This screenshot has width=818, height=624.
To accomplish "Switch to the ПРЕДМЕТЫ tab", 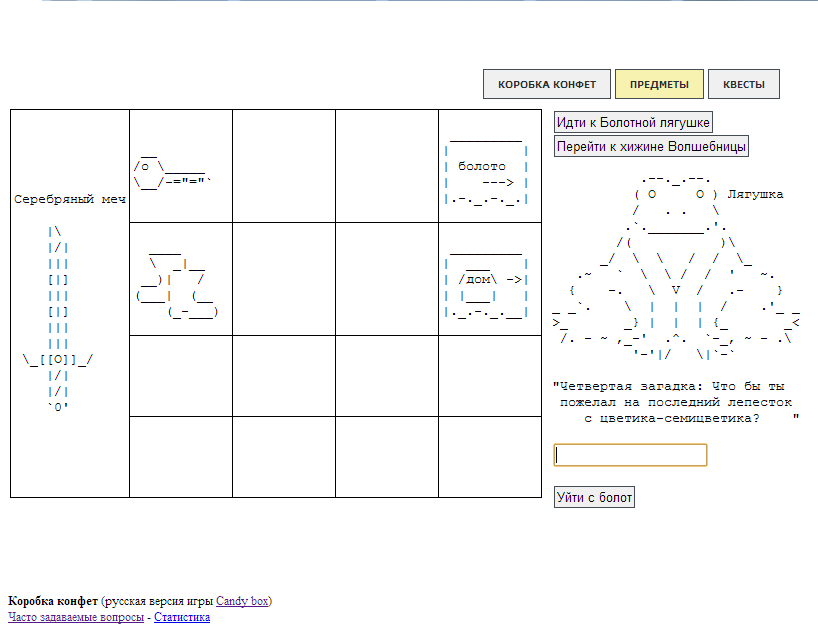I will 659,85.
